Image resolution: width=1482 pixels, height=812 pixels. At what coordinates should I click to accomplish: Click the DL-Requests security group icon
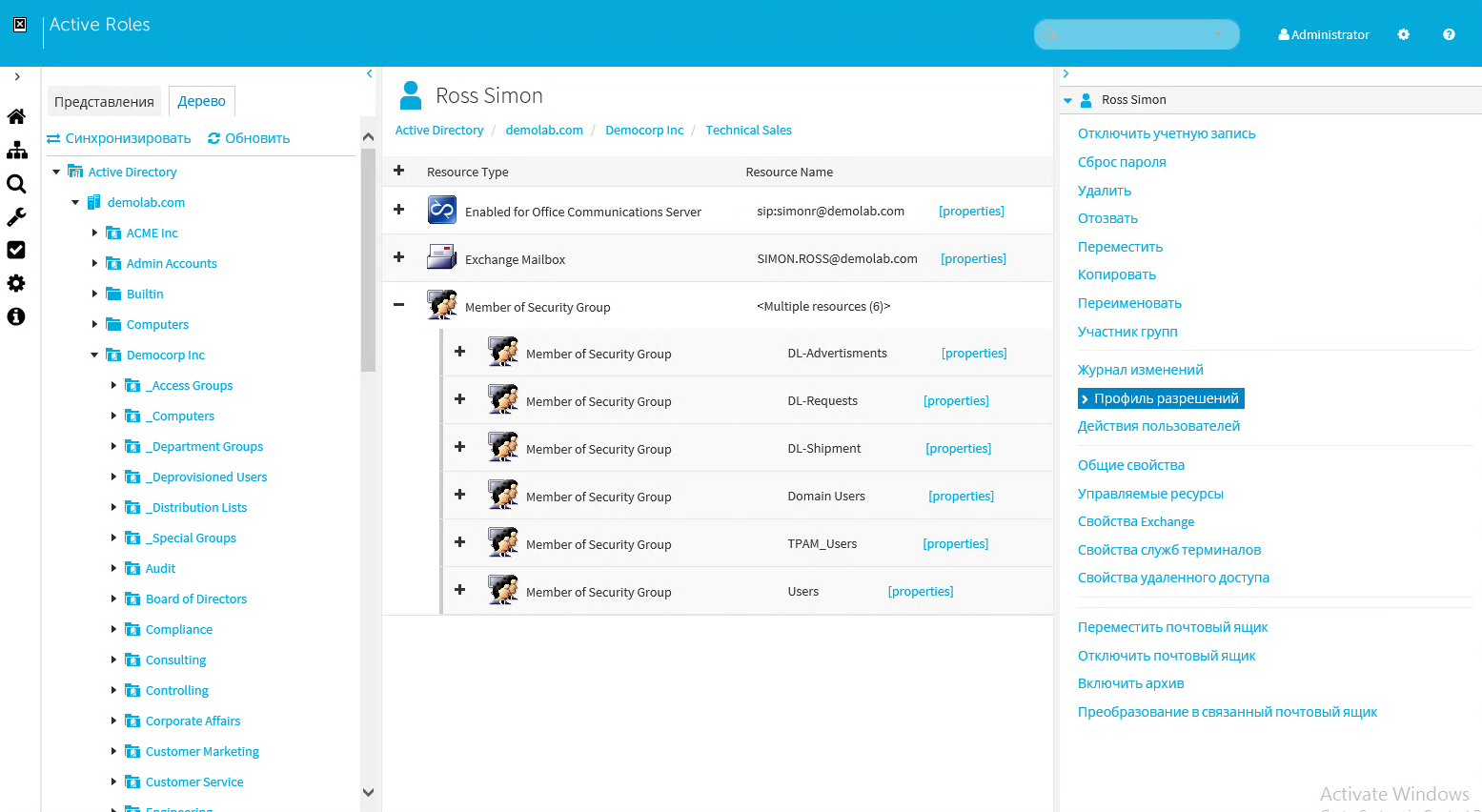(503, 399)
